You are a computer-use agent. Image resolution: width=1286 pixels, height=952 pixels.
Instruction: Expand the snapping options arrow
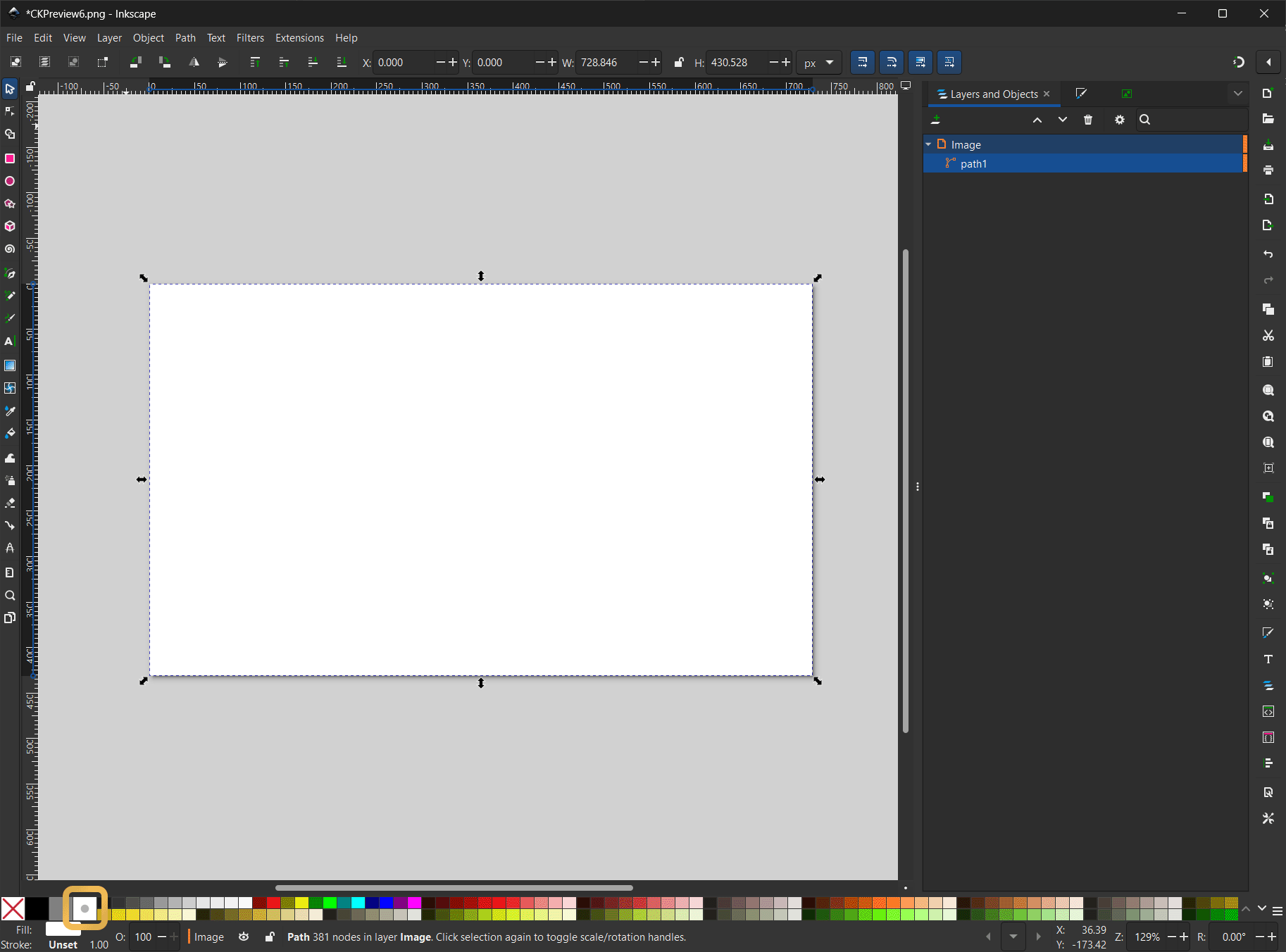(1268, 62)
